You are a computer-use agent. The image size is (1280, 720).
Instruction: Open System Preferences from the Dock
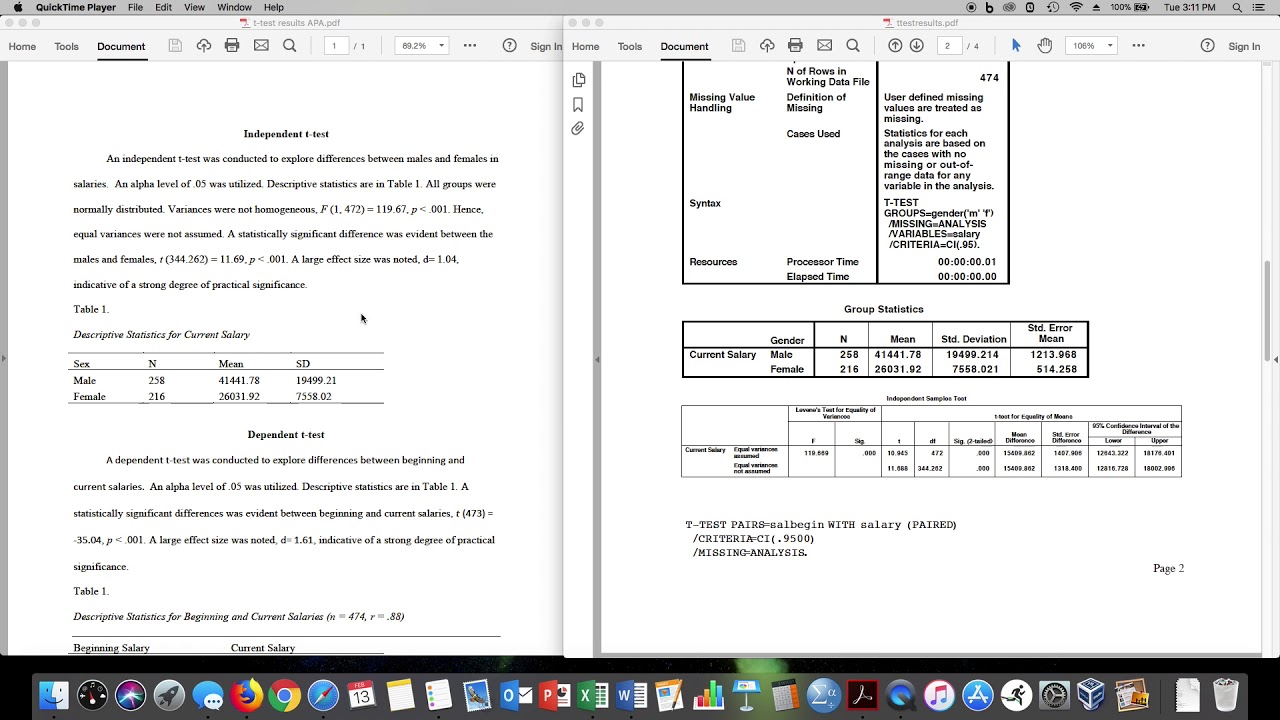click(1054, 695)
